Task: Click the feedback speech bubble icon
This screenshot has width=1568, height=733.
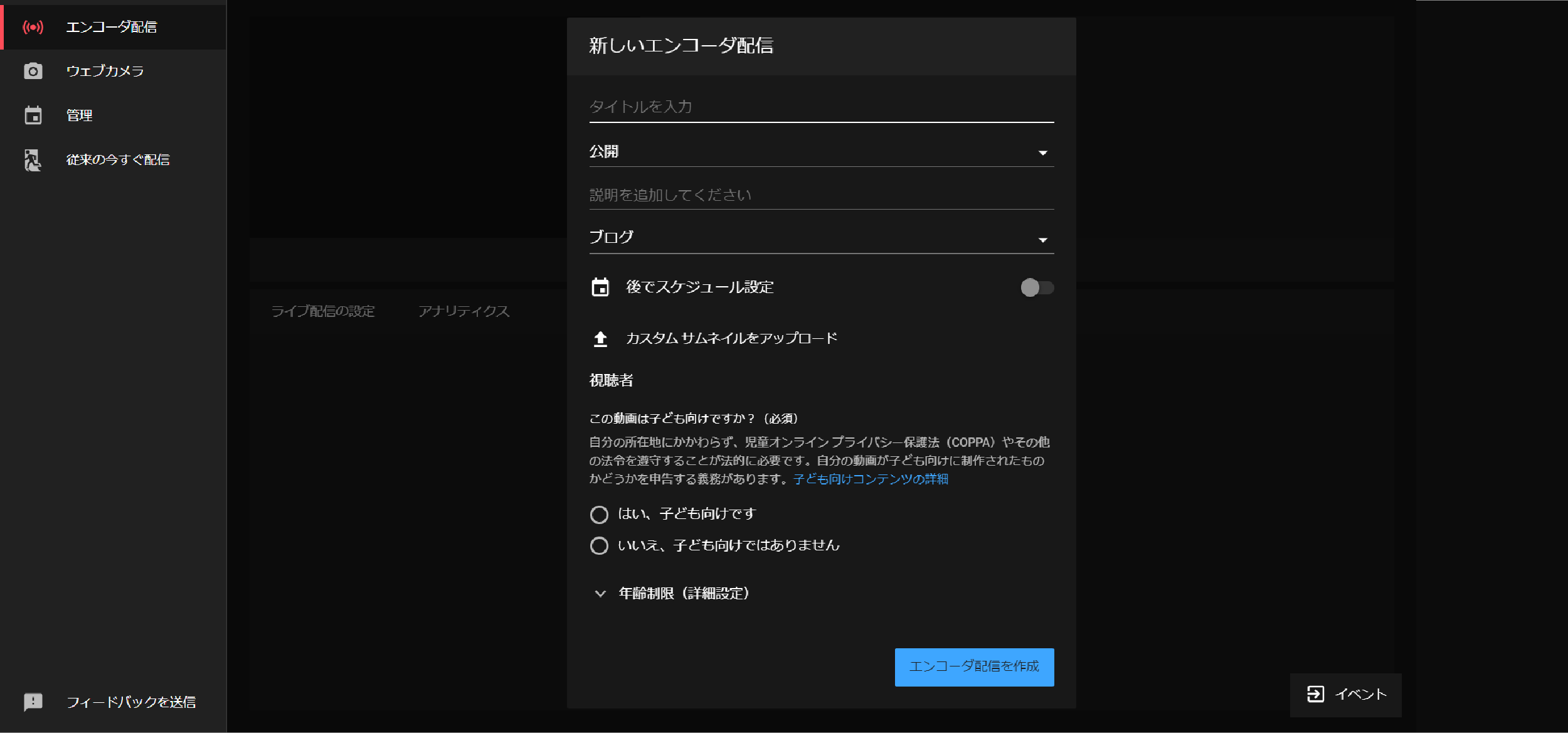Action: pos(33,702)
